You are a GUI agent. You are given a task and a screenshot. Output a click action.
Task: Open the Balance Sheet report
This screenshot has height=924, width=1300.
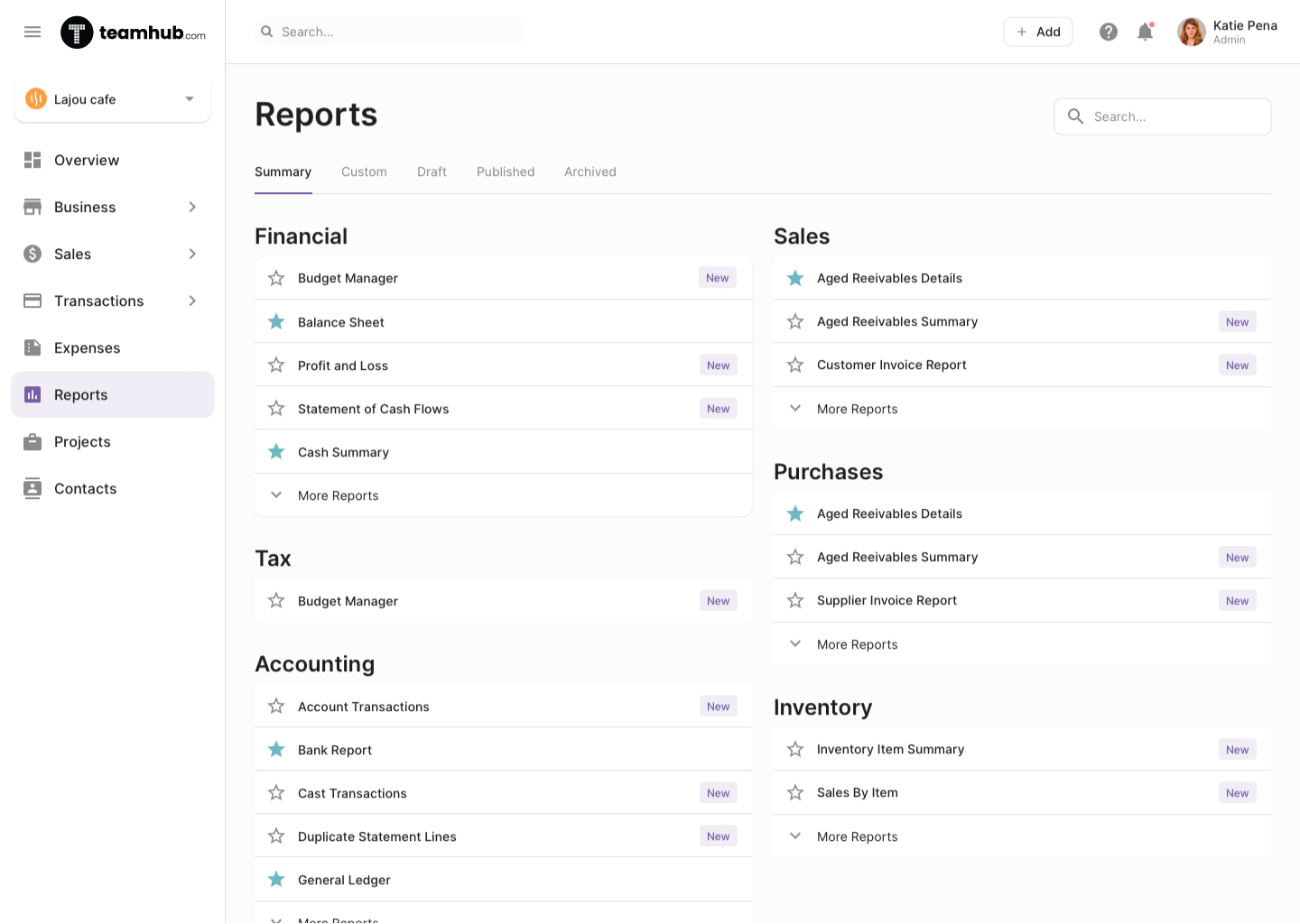pyautogui.click(x=503, y=322)
